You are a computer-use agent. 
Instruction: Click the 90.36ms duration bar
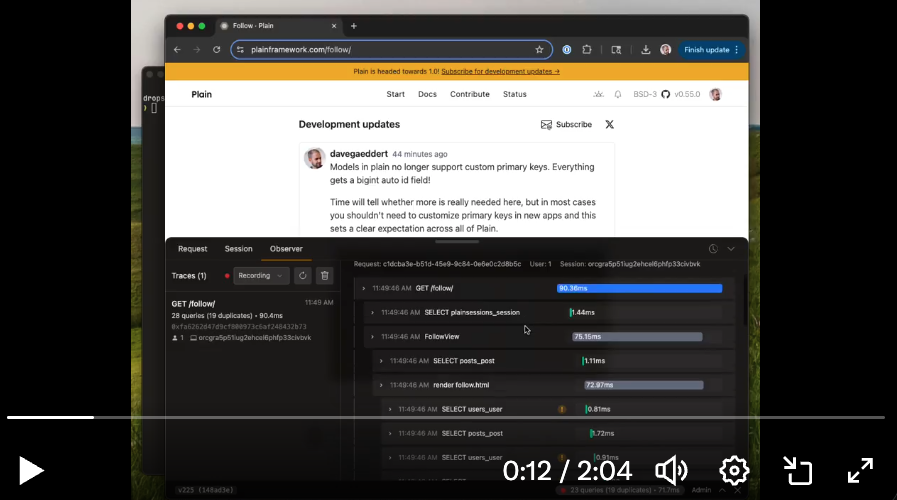click(640, 288)
